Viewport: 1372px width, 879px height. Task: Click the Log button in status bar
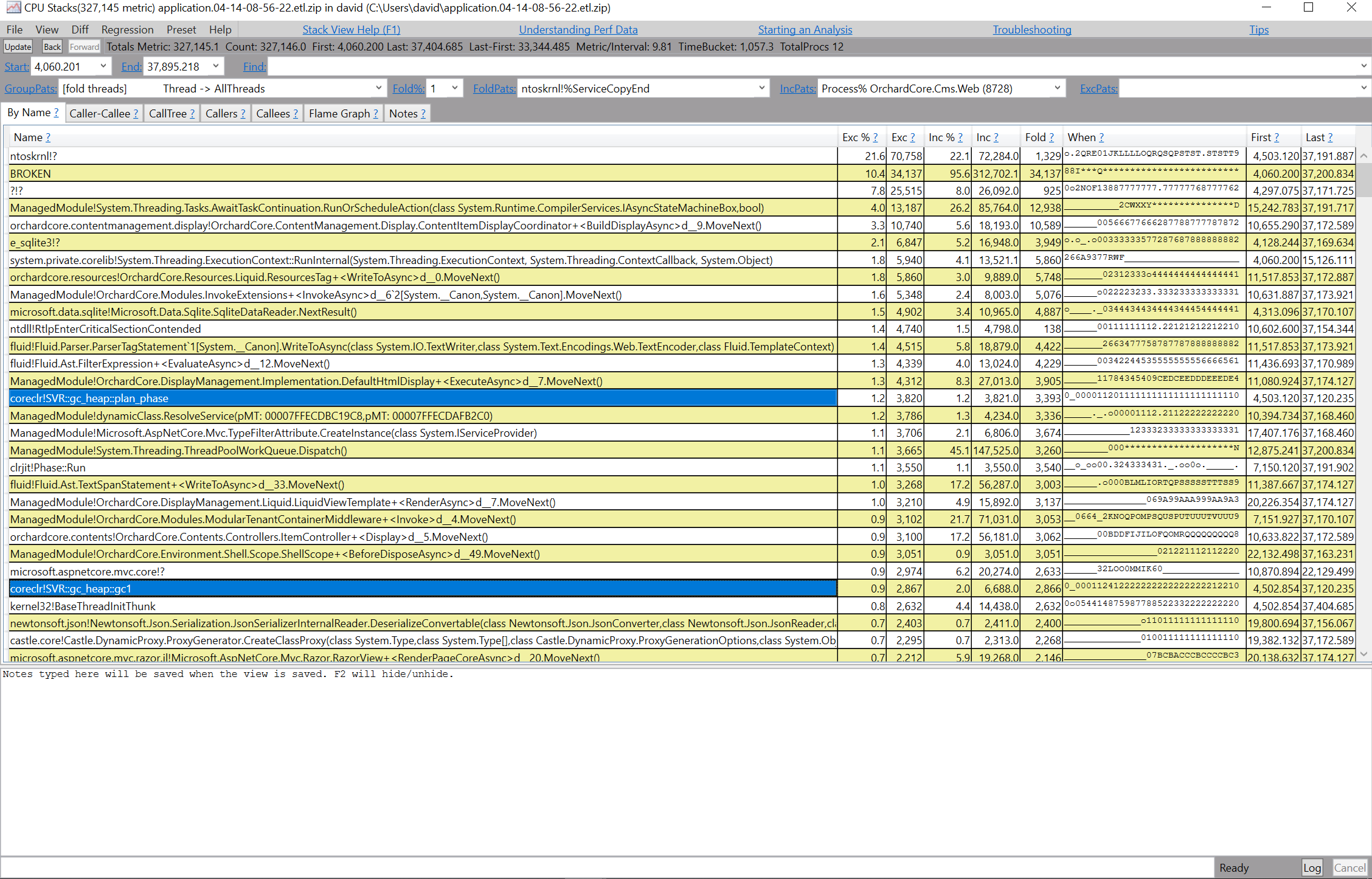point(1311,868)
